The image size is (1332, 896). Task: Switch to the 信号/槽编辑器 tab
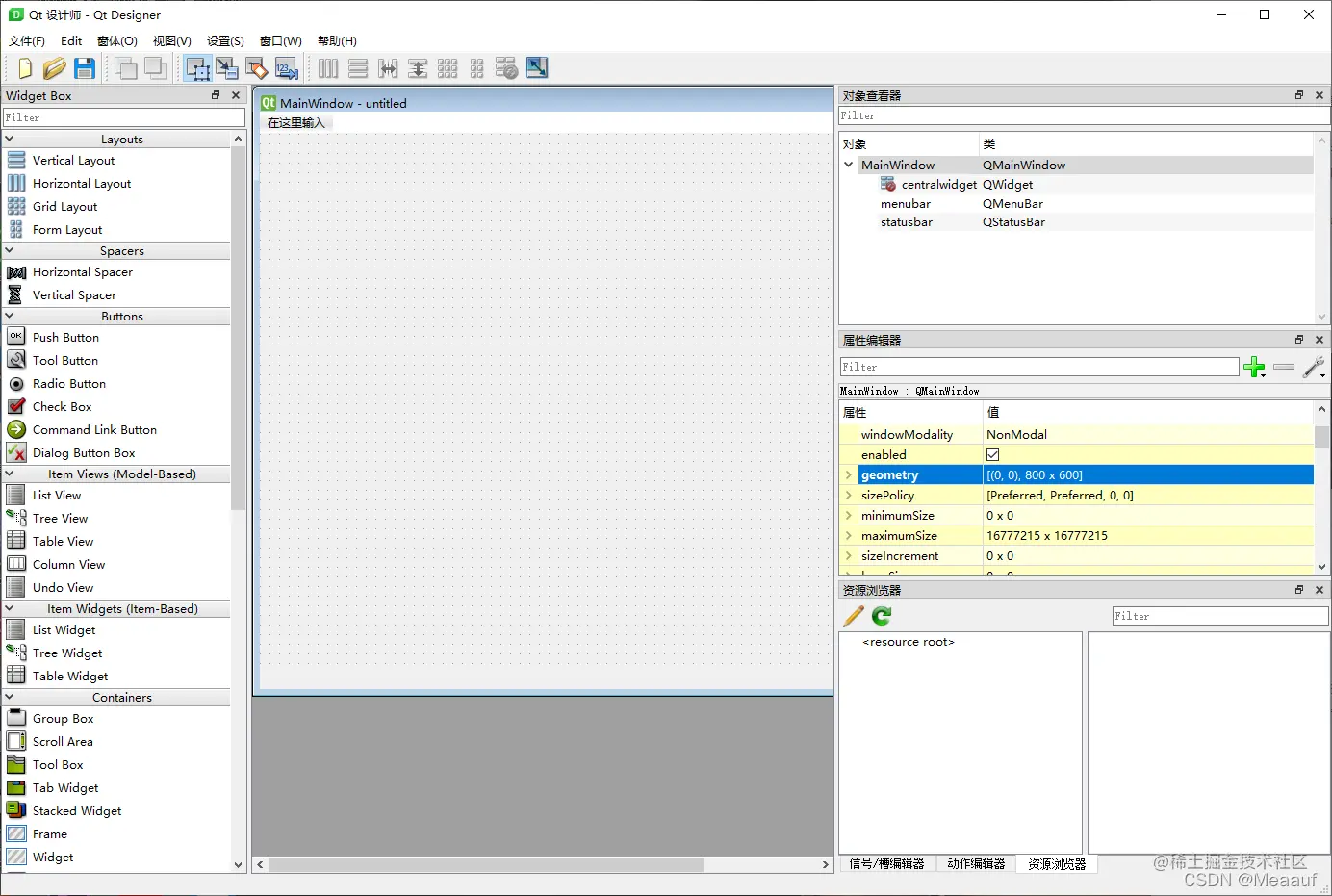click(x=886, y=863)
